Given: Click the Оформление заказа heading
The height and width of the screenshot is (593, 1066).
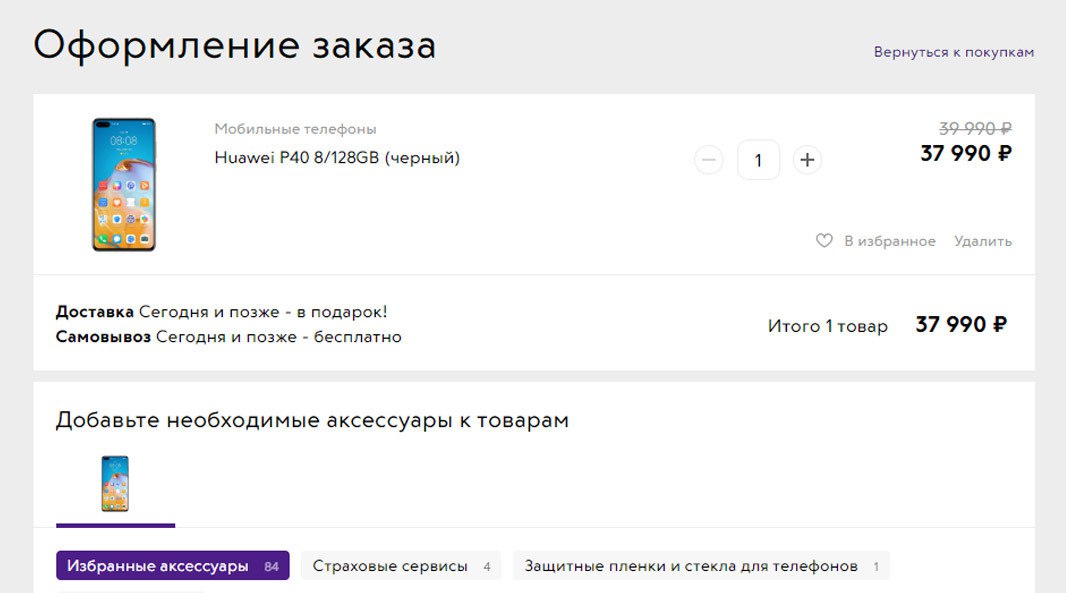Looking at the screenshot, I should click(x=235, y=46).
